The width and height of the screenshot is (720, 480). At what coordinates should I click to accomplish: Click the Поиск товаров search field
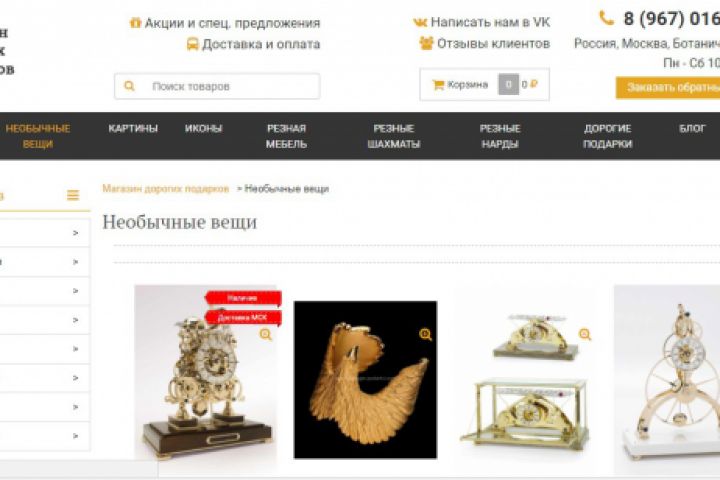(x=217, y=86)
